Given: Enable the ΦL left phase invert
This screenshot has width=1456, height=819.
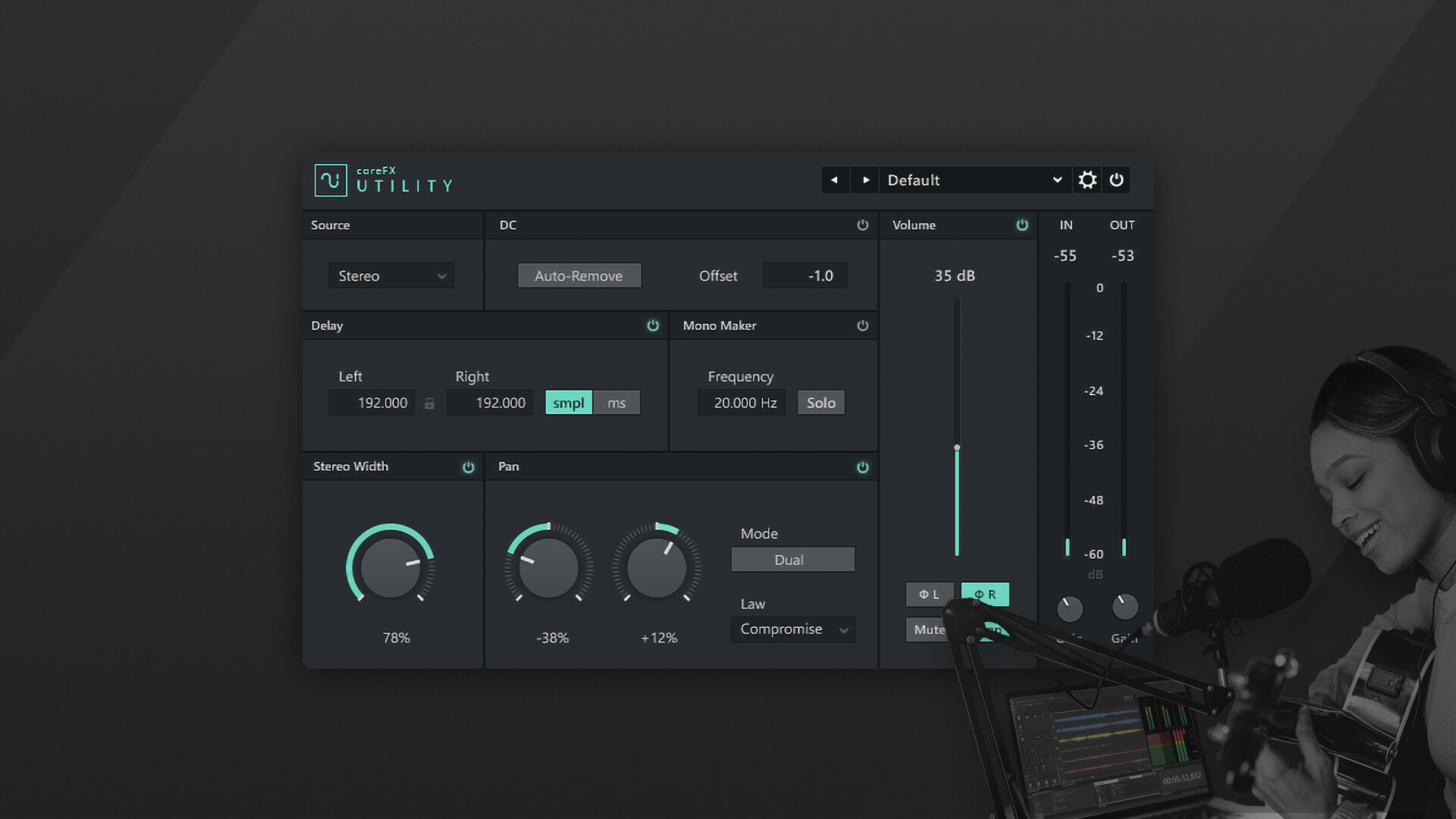Looking at the screenshot, I should (930, 594).
